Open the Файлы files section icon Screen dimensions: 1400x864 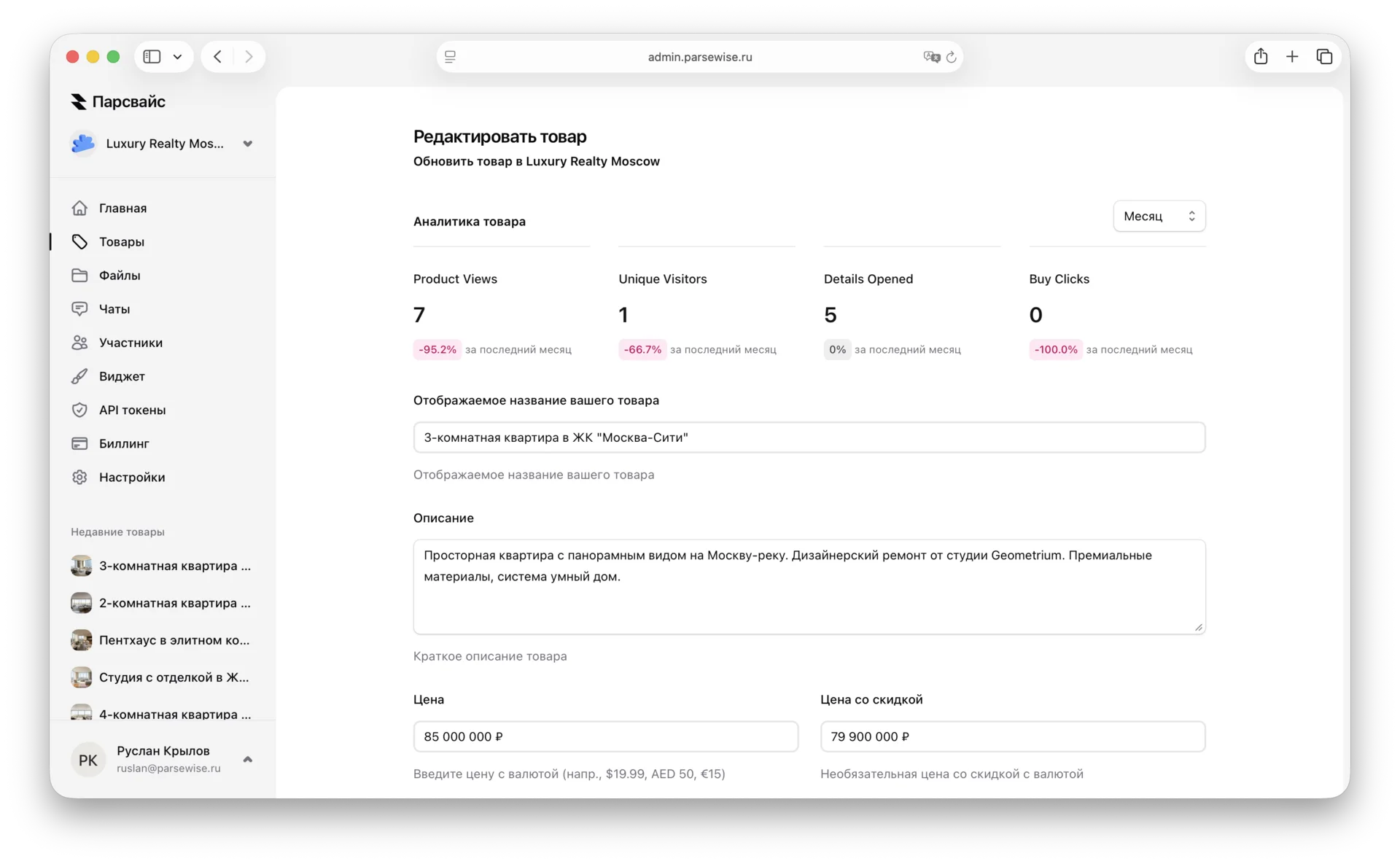click(80, 275)
